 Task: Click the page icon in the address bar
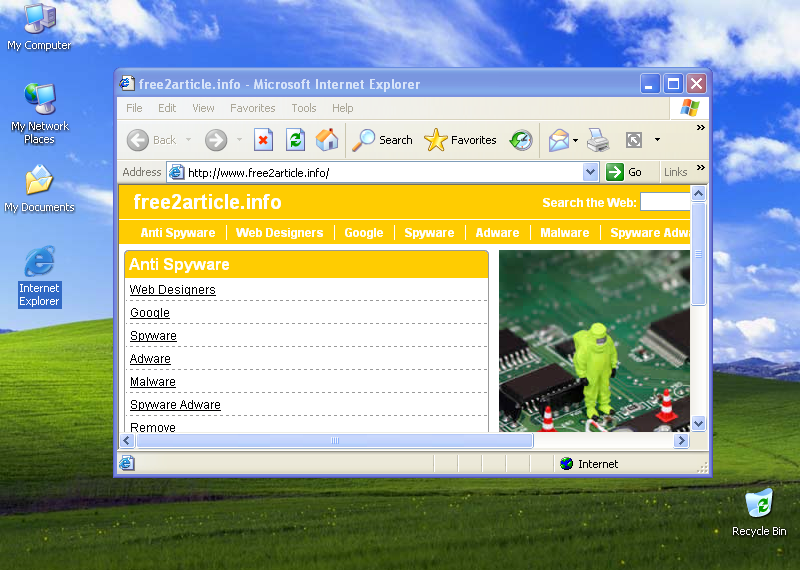(176, 172)
